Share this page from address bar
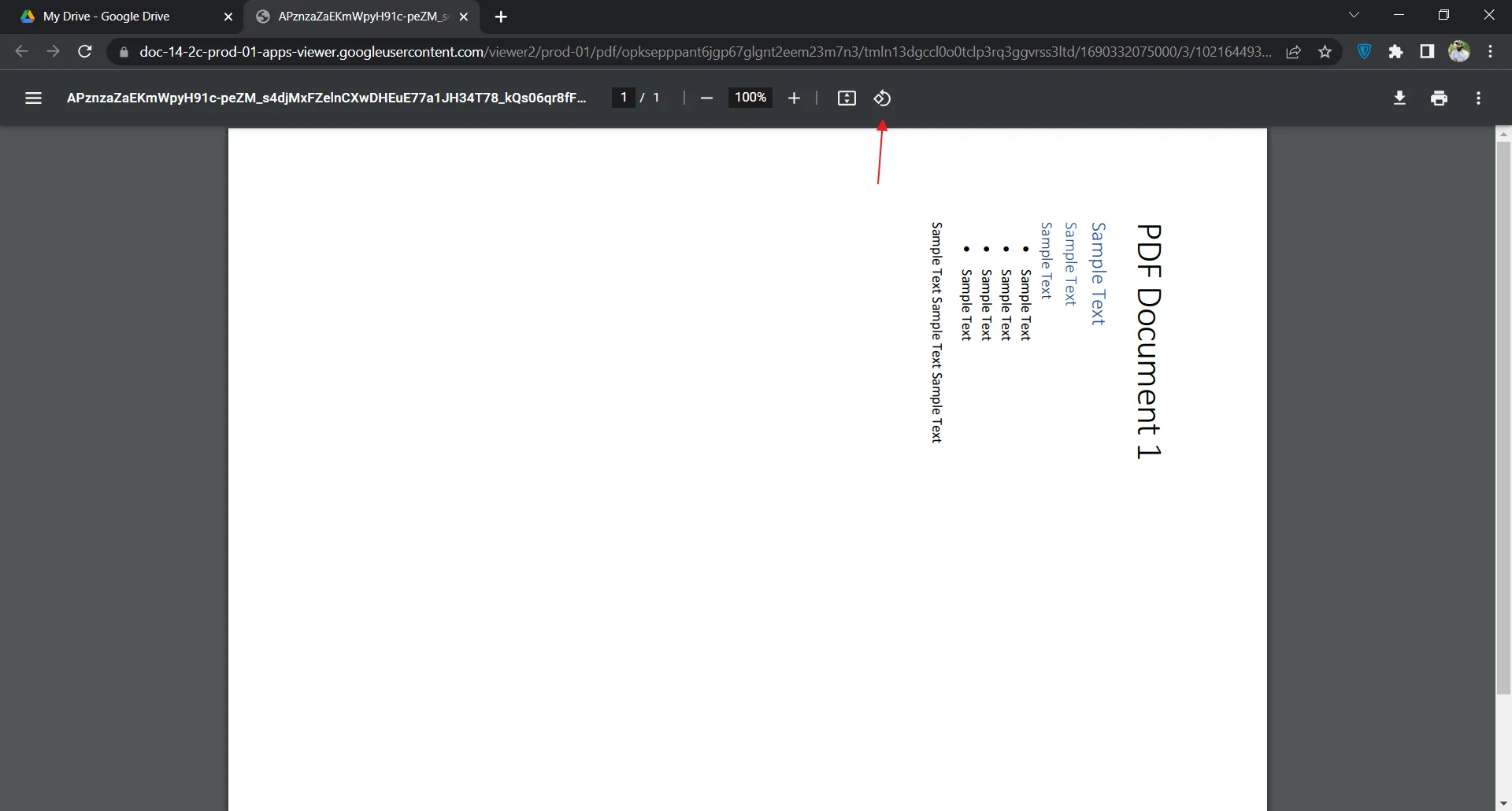Image resolution: width=1512 pixels, height=811 pixels. (x=1293, y=52)
